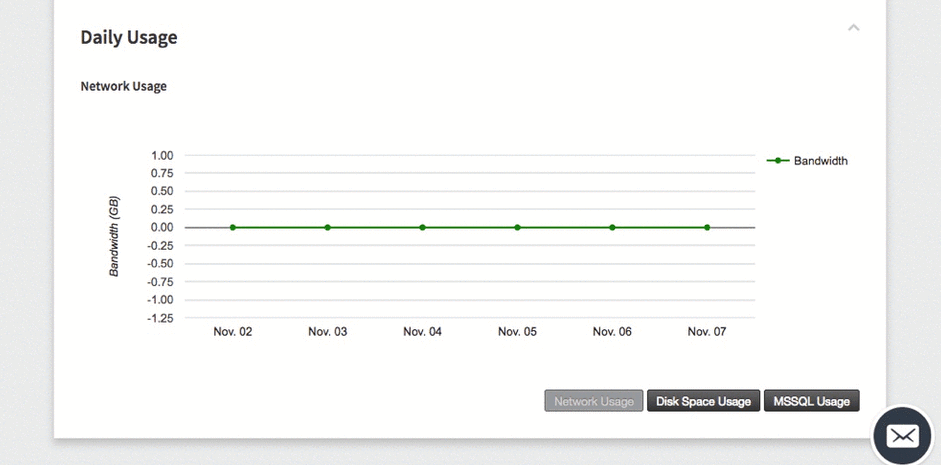The height and width of the screenshot is (465, 941).
Task: Collapse the Daily Usage panel chevron
Action: pyautogui.click(x=853, y=28)
